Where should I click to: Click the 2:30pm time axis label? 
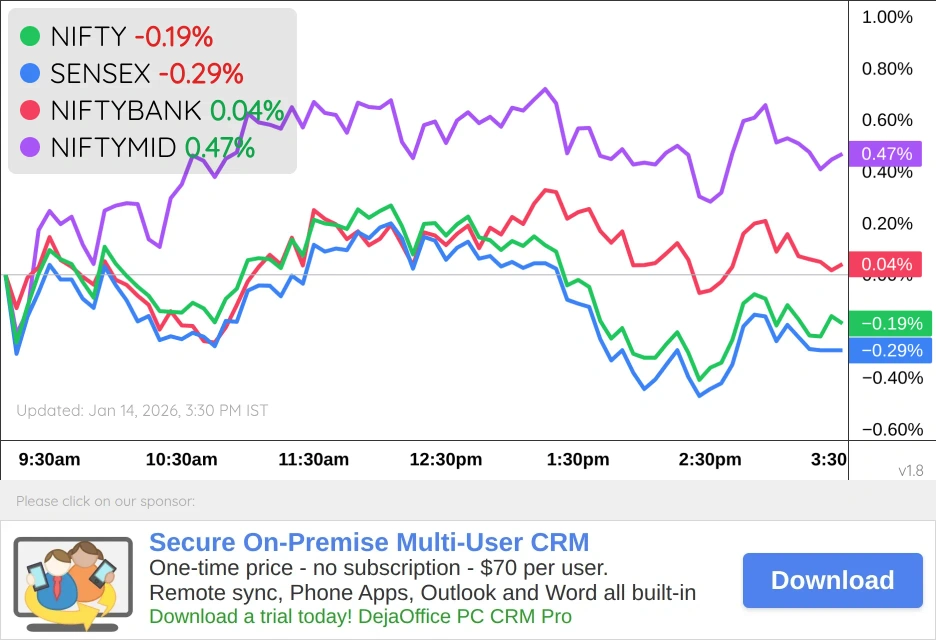(710, 460)
